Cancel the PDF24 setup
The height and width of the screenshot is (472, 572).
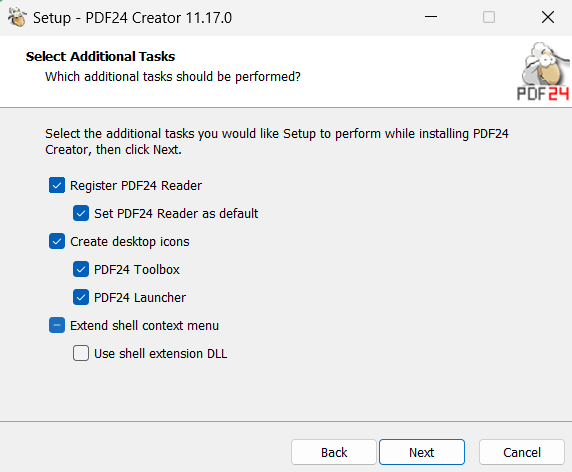[522, 452]
